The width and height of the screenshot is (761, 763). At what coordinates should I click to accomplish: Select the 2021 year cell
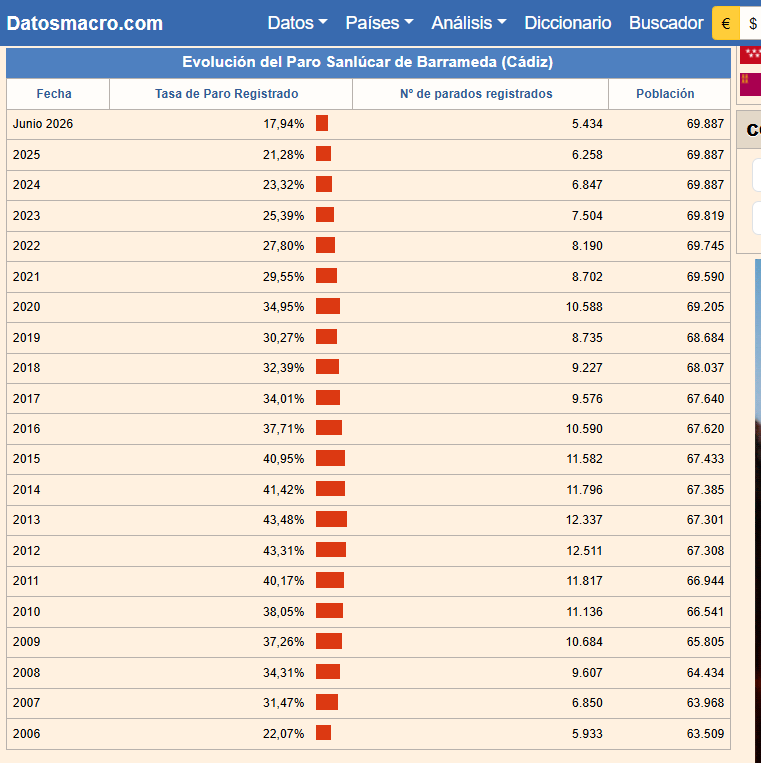(26, 276)
